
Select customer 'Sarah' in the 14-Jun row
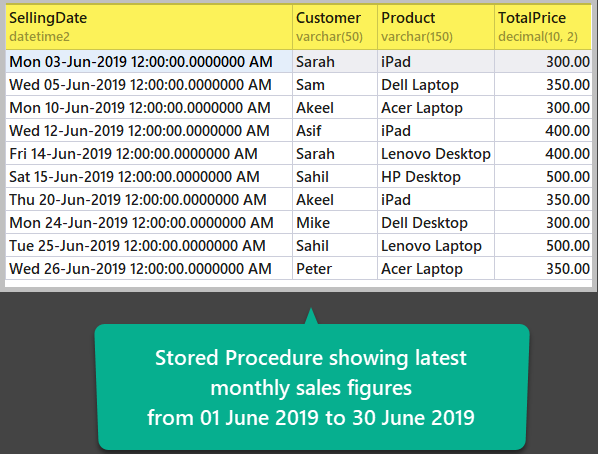(335, 153)
